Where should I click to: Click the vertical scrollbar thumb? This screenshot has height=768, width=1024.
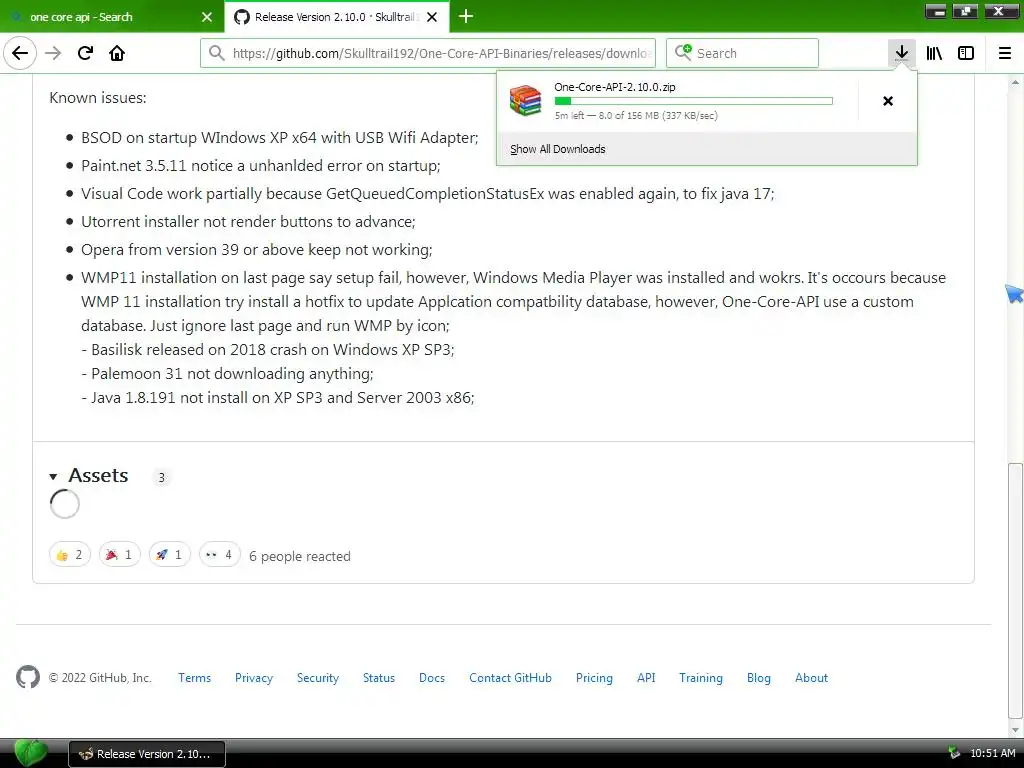[1015, 591]
